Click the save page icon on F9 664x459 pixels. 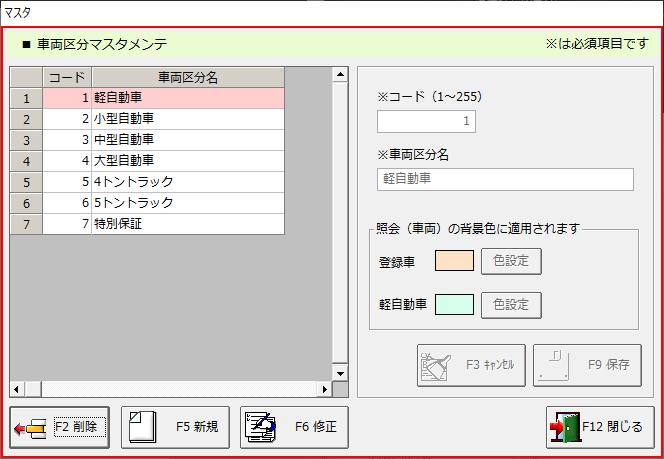pos(554,365)
